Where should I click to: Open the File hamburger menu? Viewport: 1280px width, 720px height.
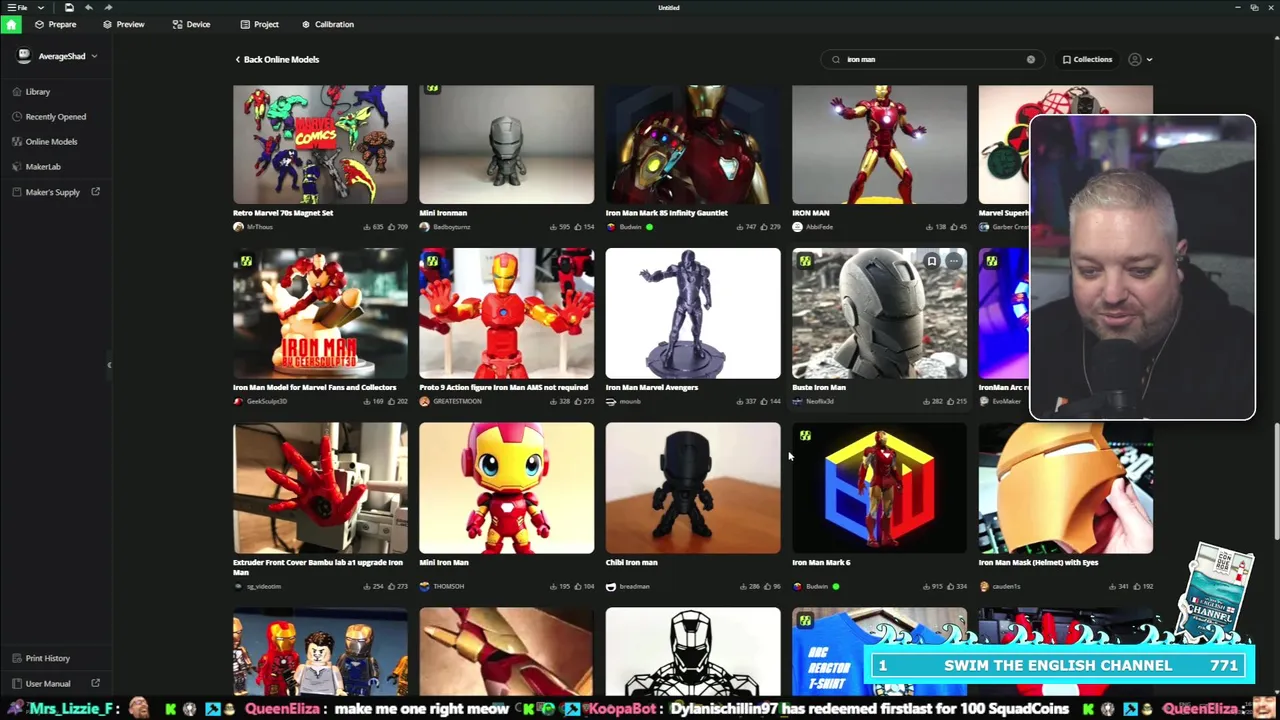pyautogui.click(x=18, y=7)
